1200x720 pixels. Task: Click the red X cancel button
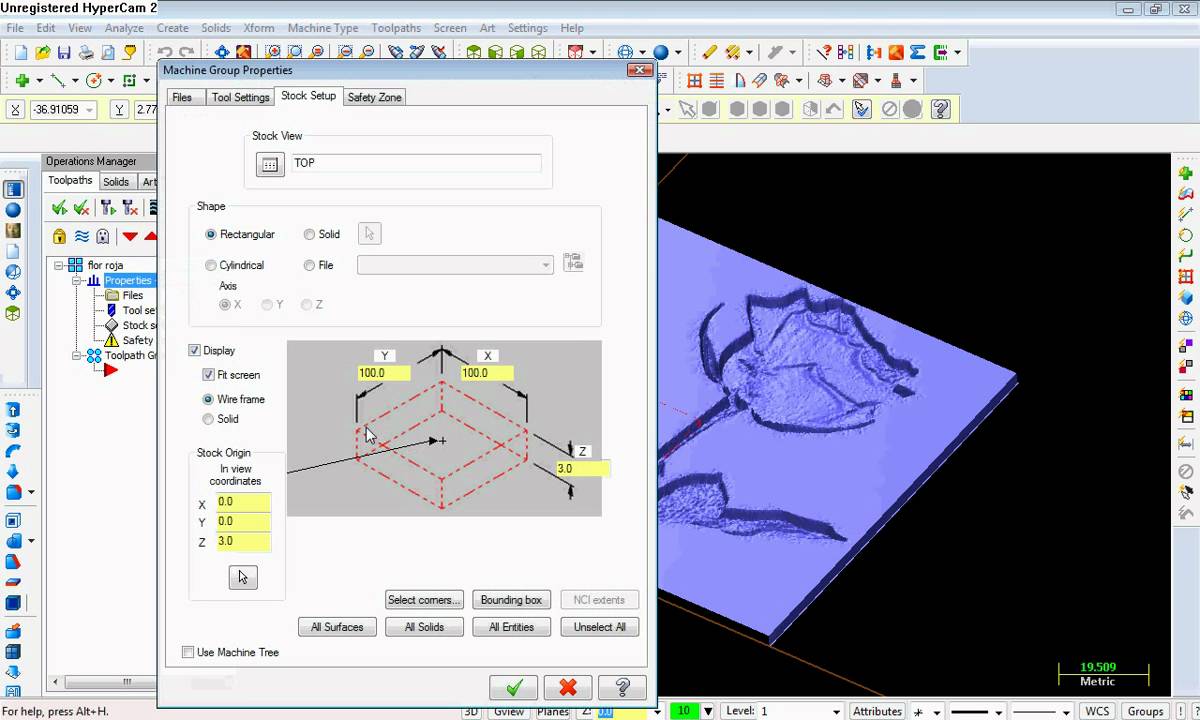coord(568,687)
